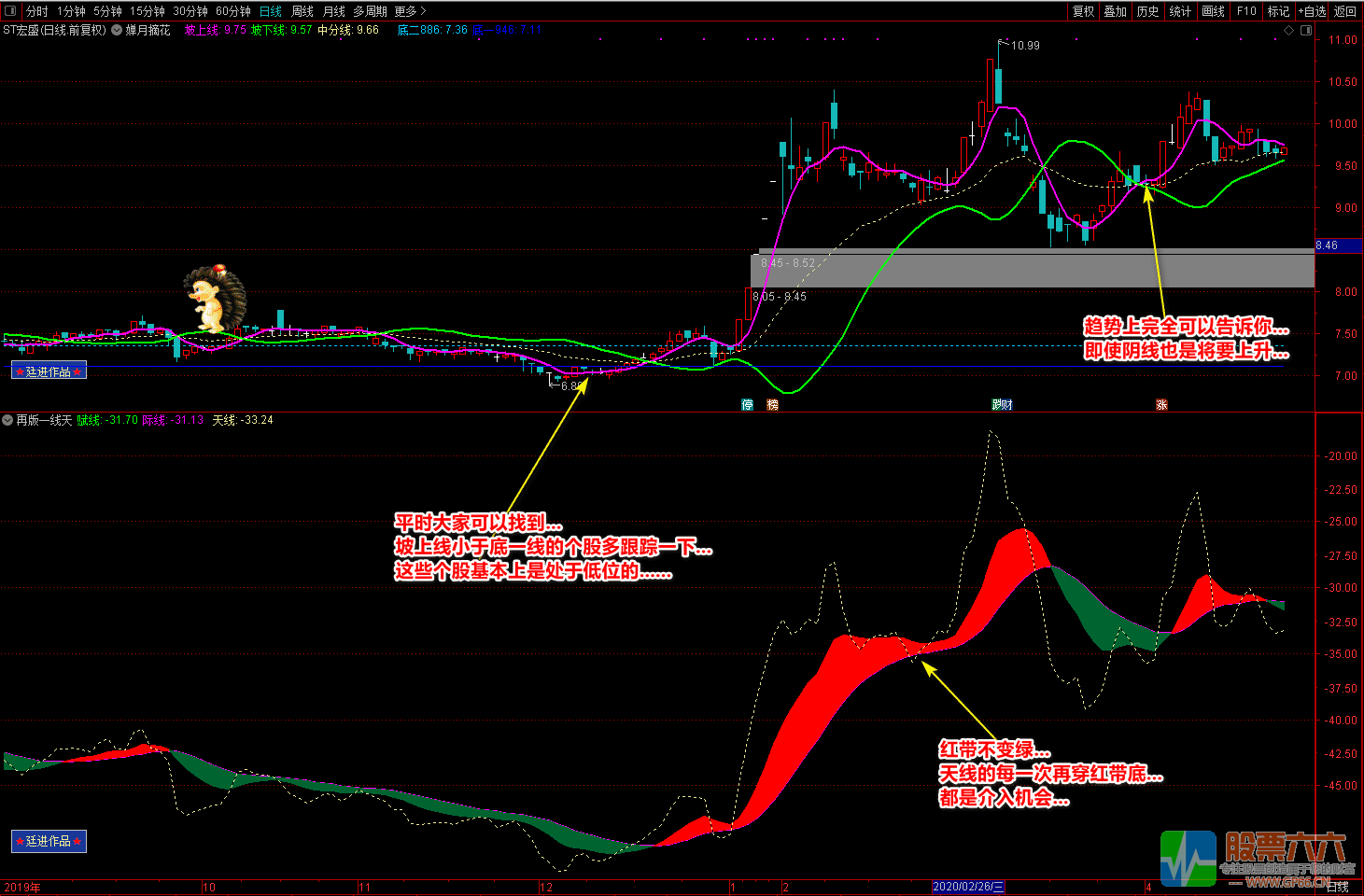The width and height of the screenshot is (1364, 896).
Task: Expand the 更多 periods menu
Action: tap(410, 11)
